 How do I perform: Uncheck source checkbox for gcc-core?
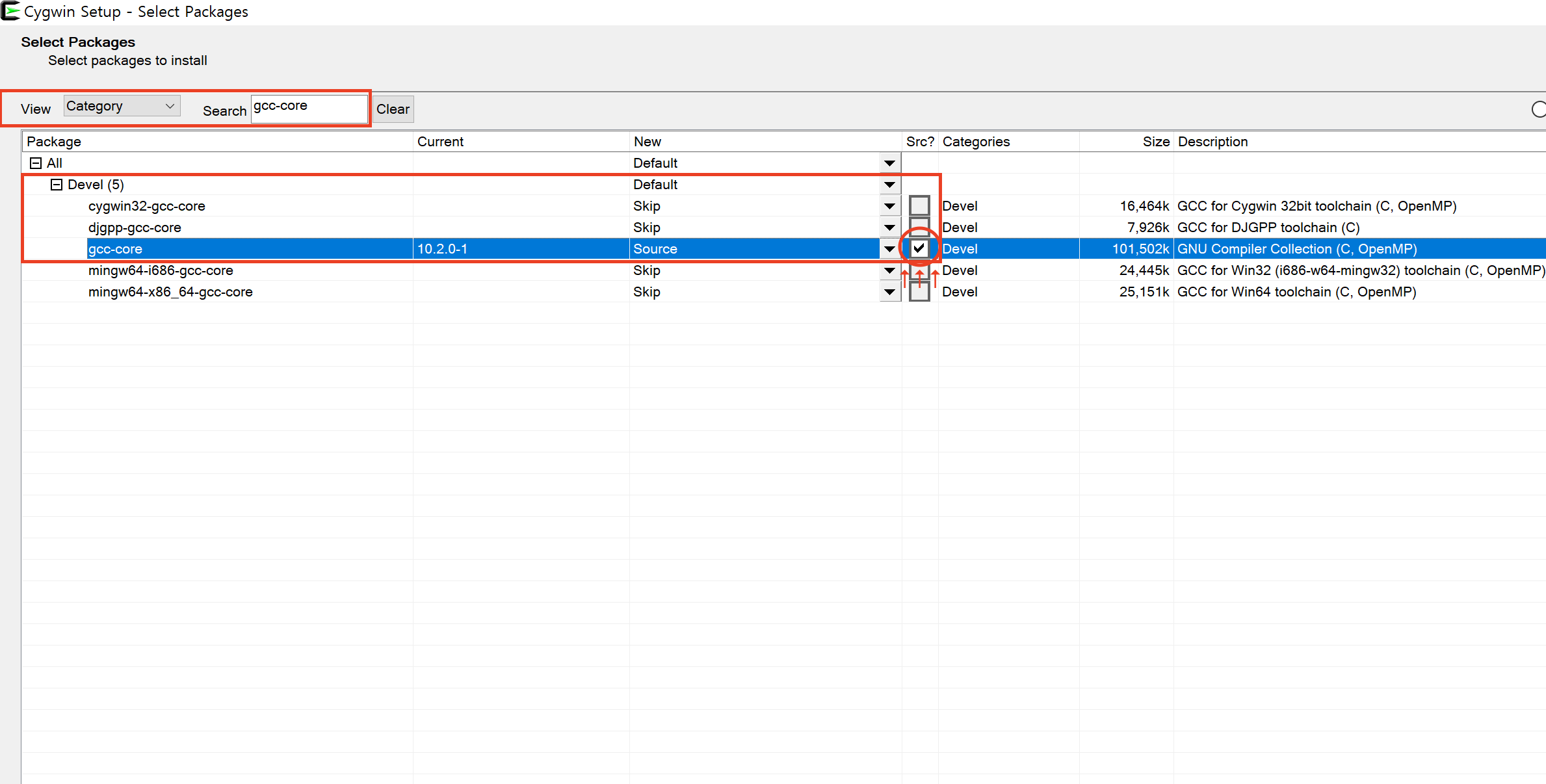tap(919, 248)
